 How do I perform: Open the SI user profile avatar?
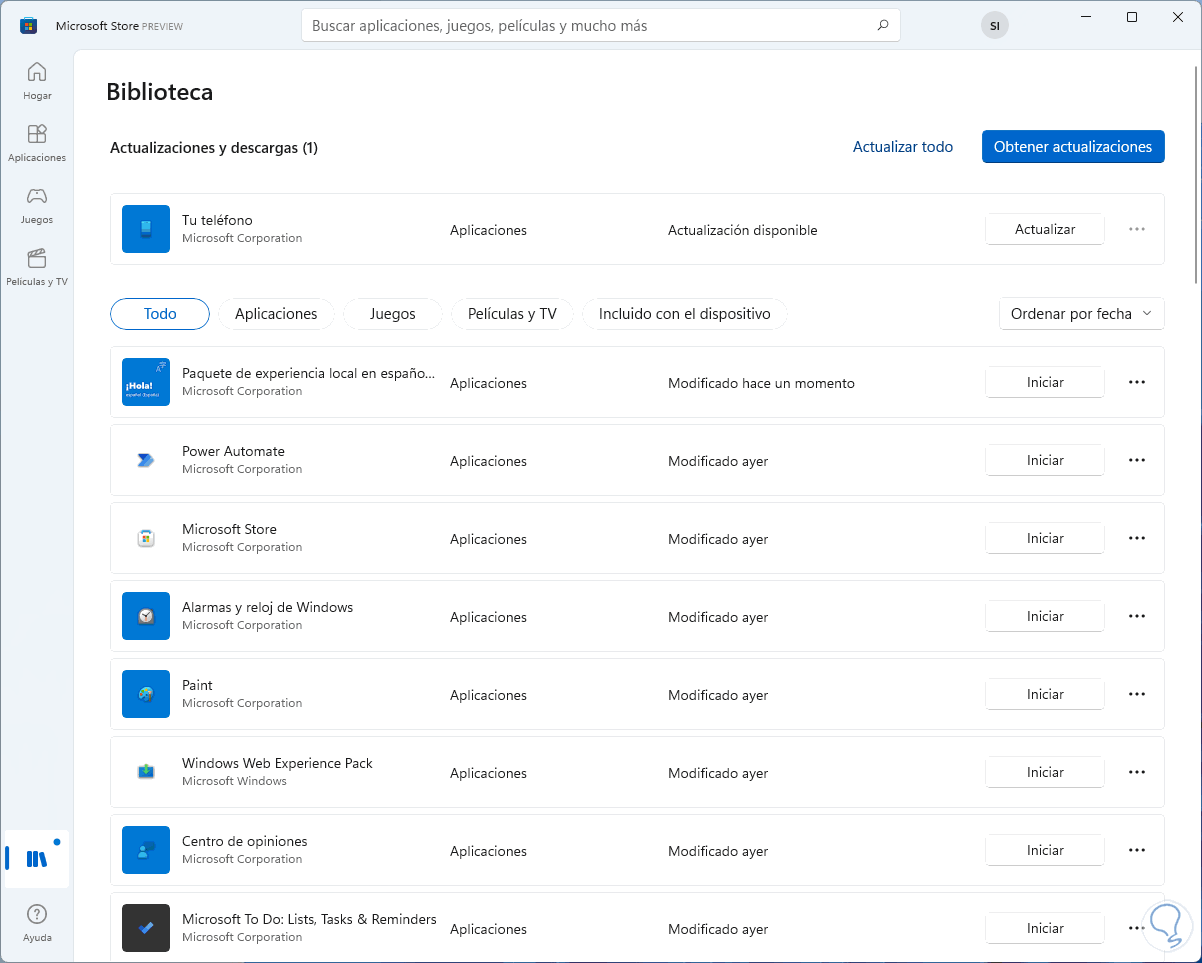click(994, 26)
